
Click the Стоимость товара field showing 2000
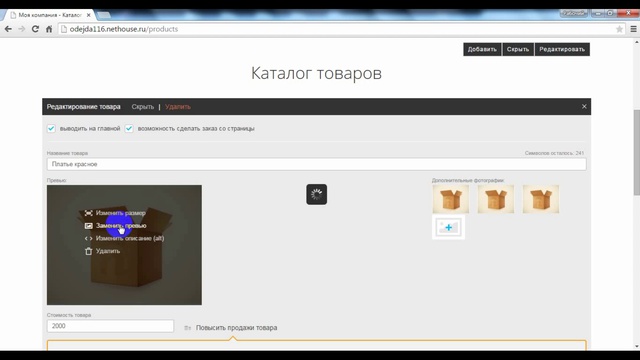pos(110,326)
